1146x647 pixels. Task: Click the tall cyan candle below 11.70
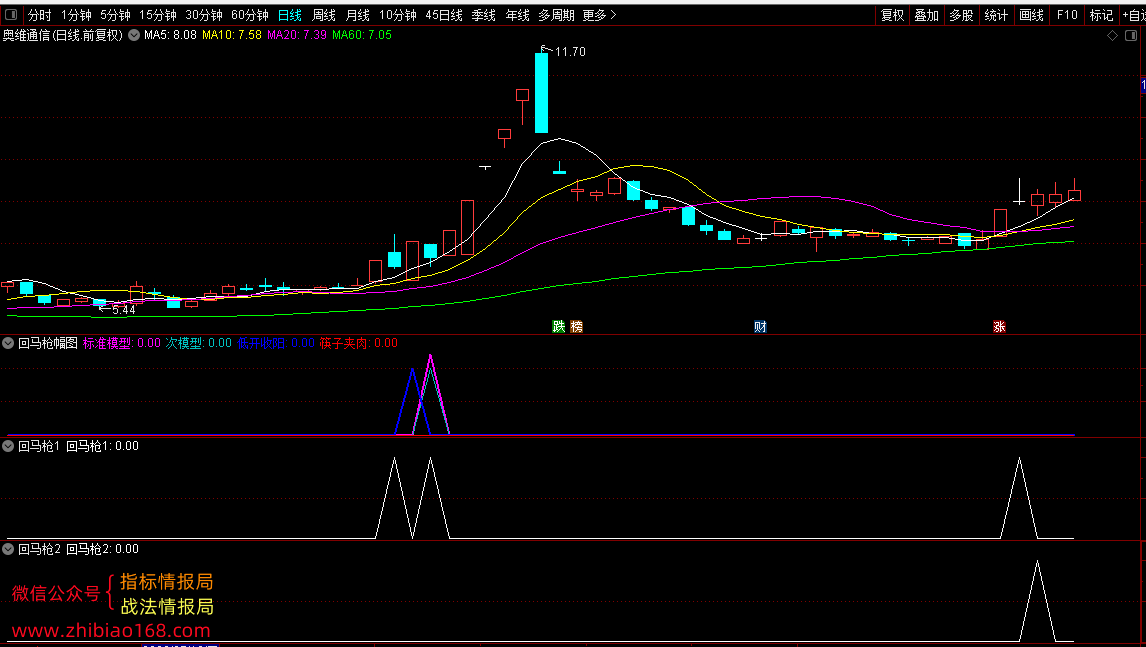pyautogui.click(x=541, y=93)
